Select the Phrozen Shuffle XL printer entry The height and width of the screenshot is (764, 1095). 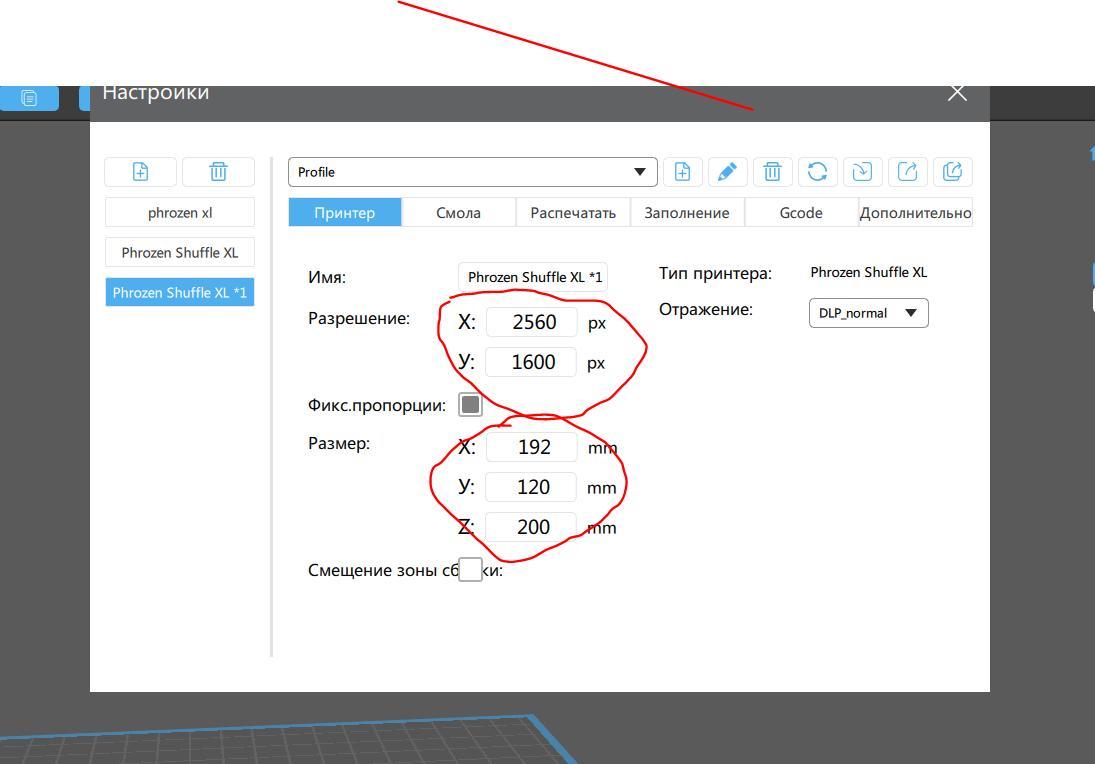coord(180,252)
